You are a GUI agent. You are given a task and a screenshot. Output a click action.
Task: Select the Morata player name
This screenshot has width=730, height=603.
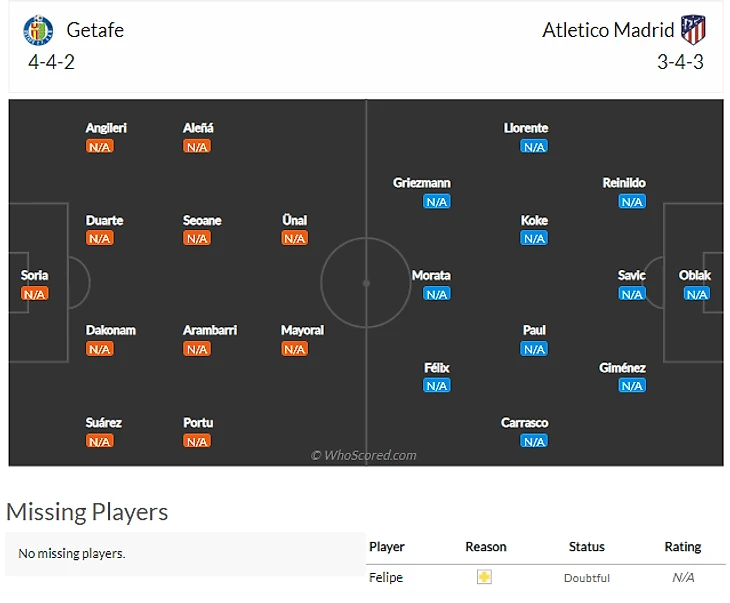coord(431,275)
